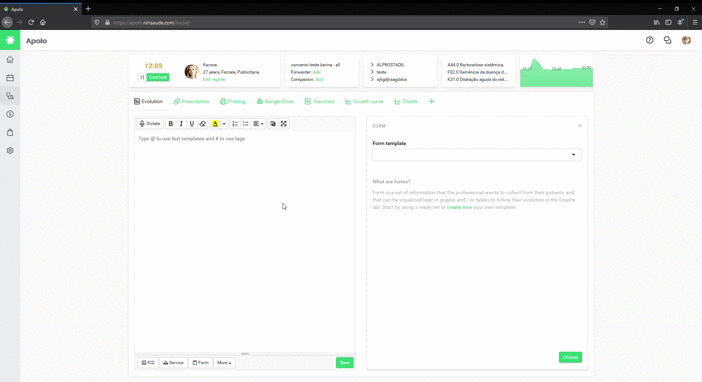Screen dimensions: 702x382
Task: Toggle italic formatting in the editor
Action: click(181, 124)
